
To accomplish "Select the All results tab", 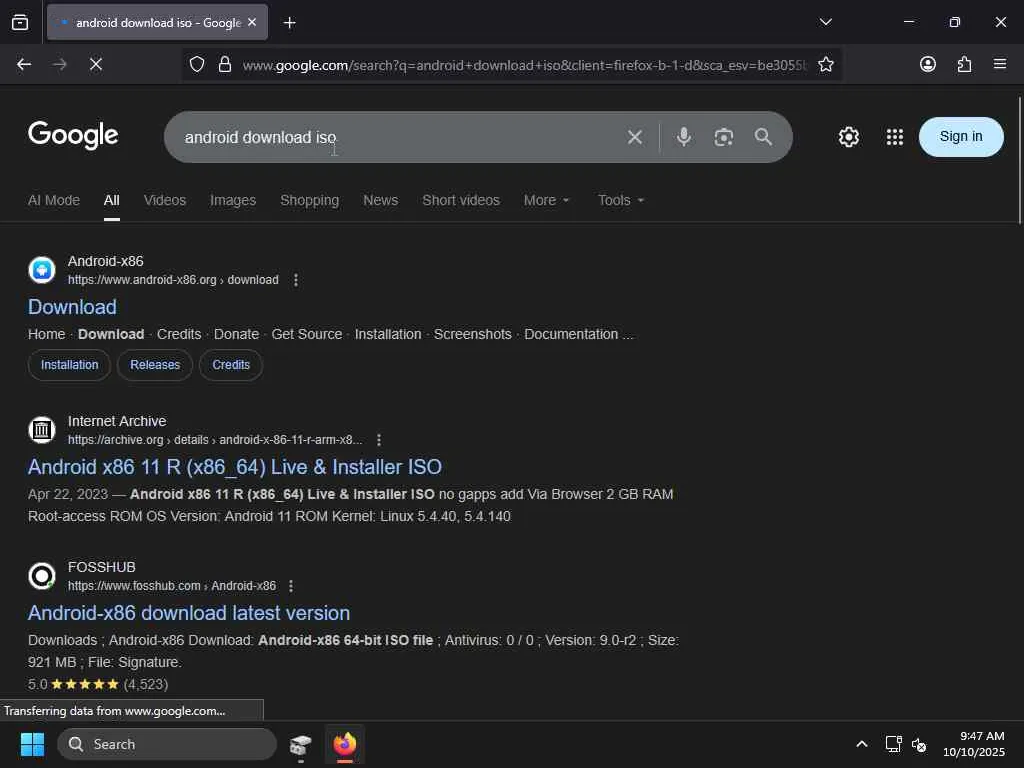I will [x=112, y=200].
